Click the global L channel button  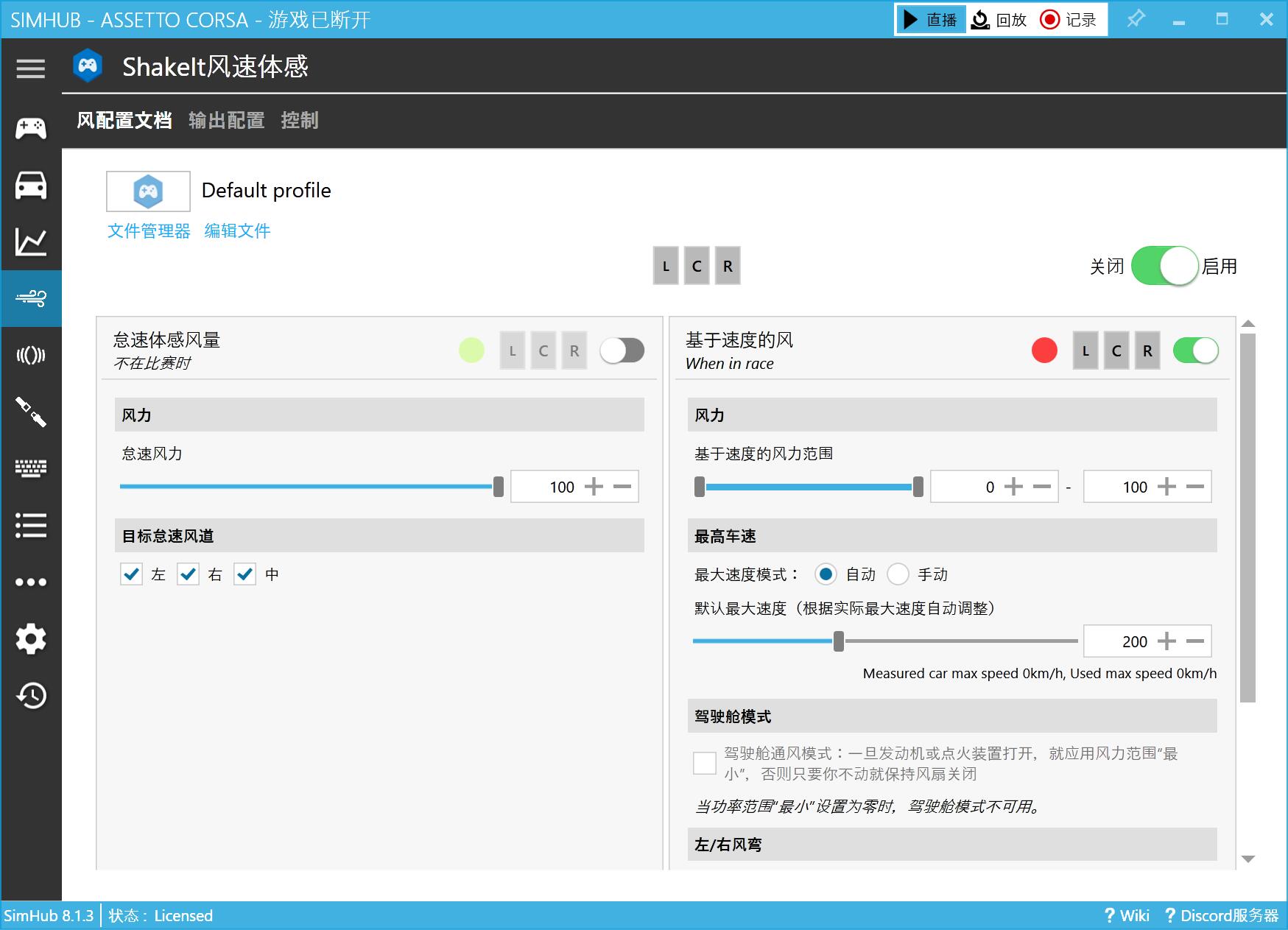pyautogui.click(x=666, y=266)
